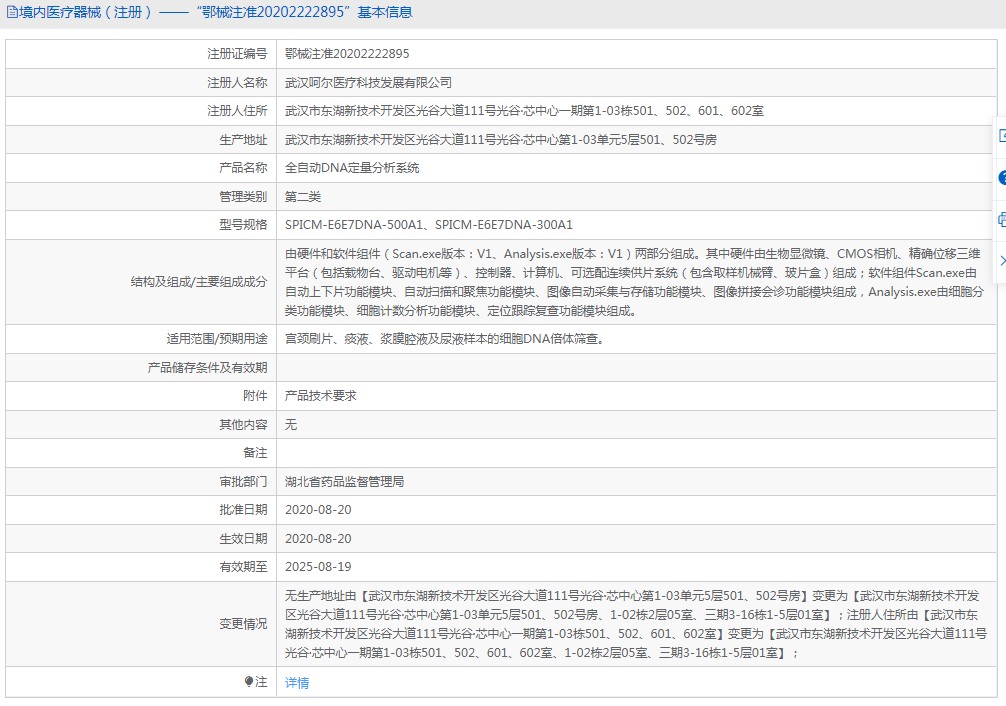Viewport: 1006px width, 706px height.
Task: Click the product name 全自动DNA定量分析系统
Action: pos(352,168)
